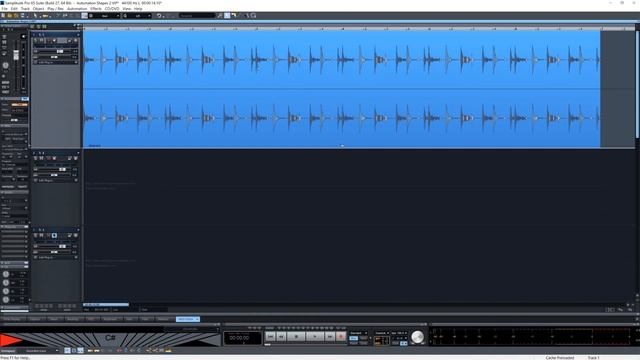Click third blue view icon in bottom toolbar
The height and width of the screenshot is (360, 640).
tap(80, 351)
